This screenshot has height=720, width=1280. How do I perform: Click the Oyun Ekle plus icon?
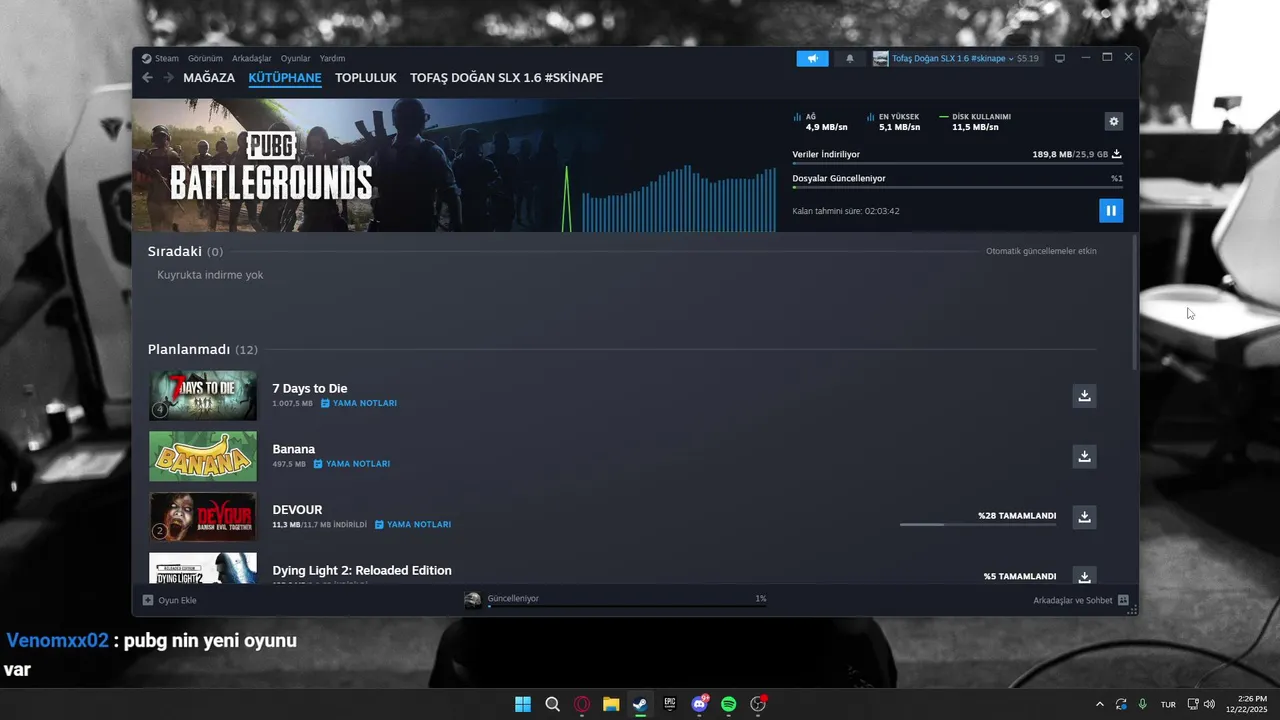click(148, 600)
